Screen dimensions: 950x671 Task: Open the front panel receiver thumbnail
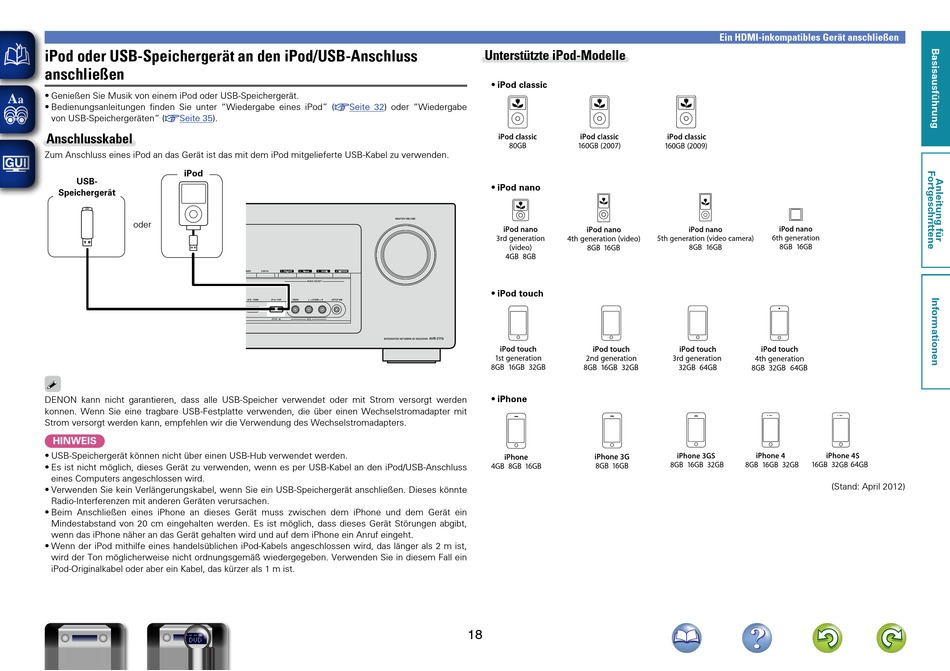[85, 646]
